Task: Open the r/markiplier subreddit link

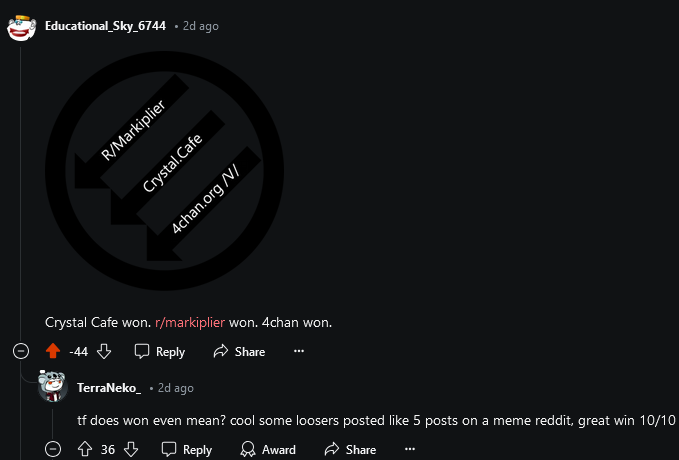Action: (x=190, y=323)
